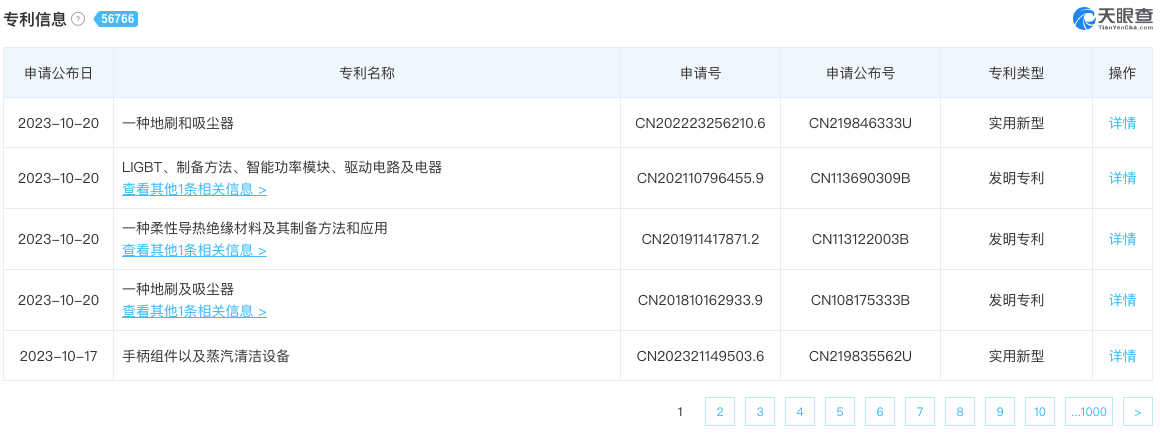The width and height of the screenshot is (1160, 434).
Task: Click the 申请公布日 column header
Action: 59,73
